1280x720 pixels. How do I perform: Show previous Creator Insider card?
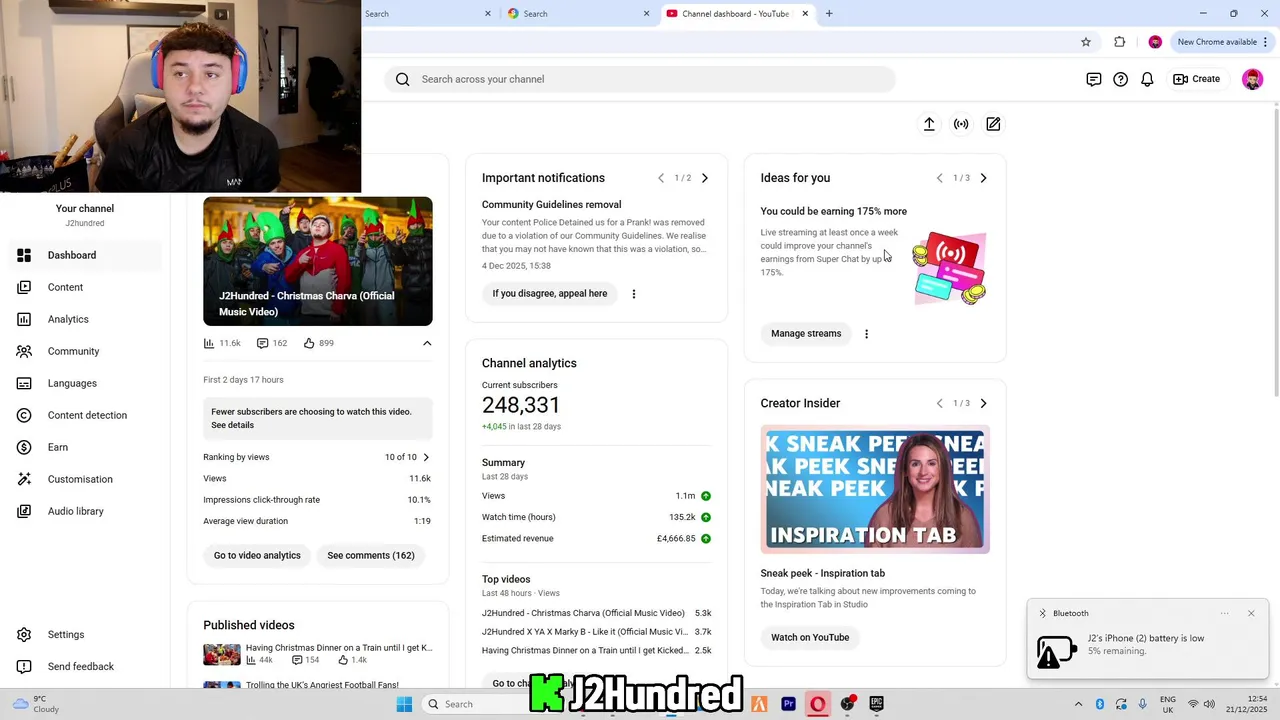point(939,403)
